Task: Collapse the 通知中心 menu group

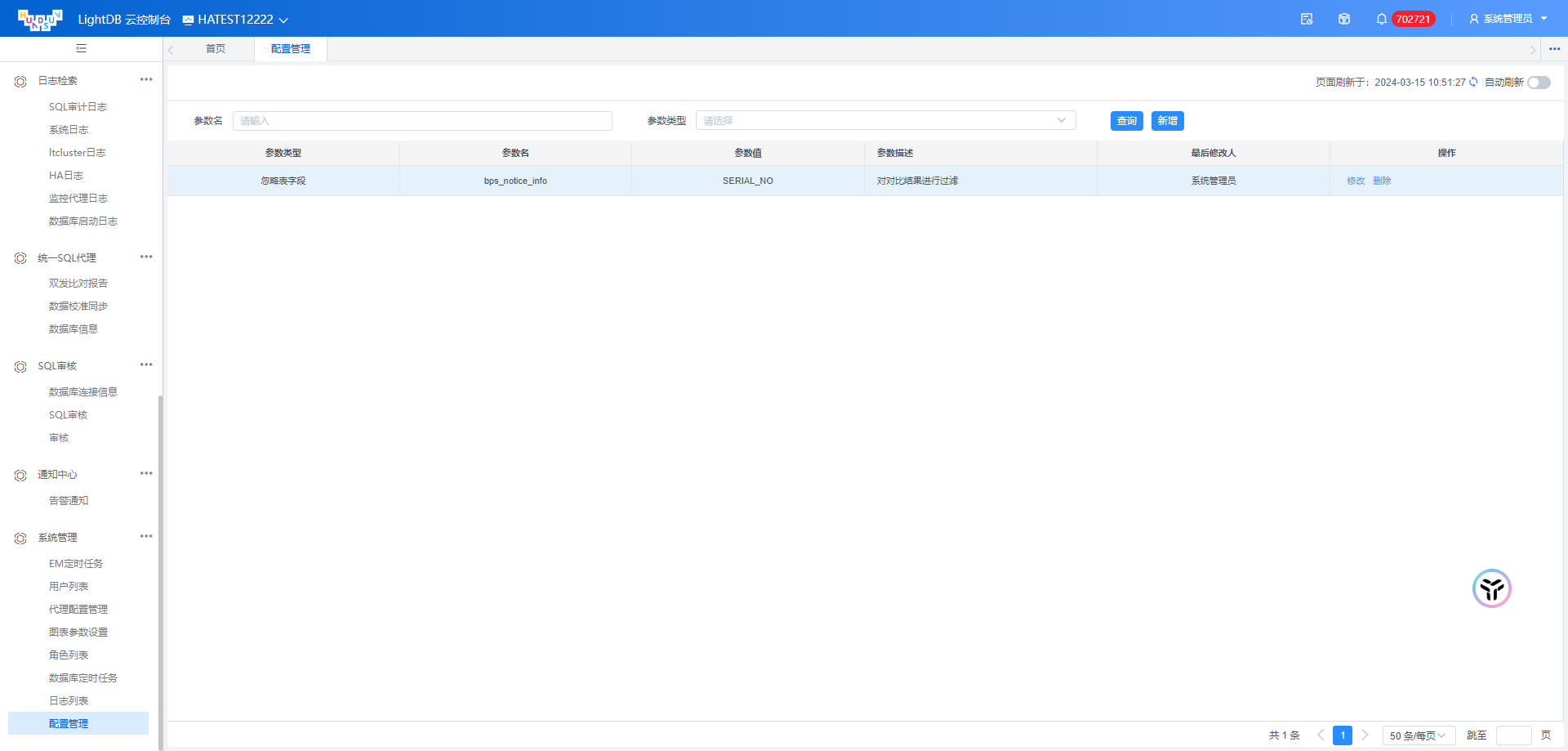Action: (x=57, y=475)
